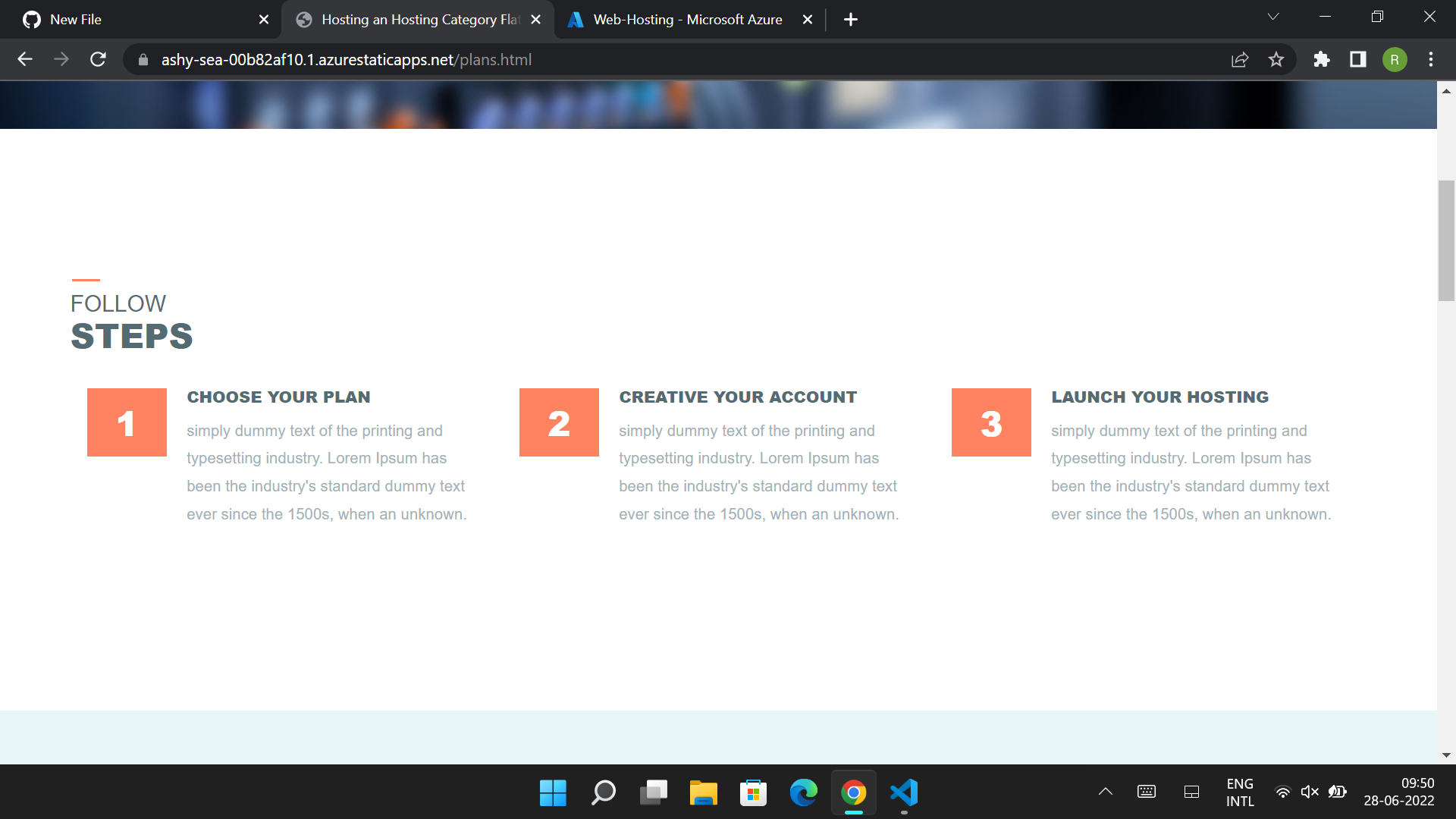Screen dimensions: 1456x819
Task: Open the Extensions puzzle menu
Action: [x=1322, y=59]
